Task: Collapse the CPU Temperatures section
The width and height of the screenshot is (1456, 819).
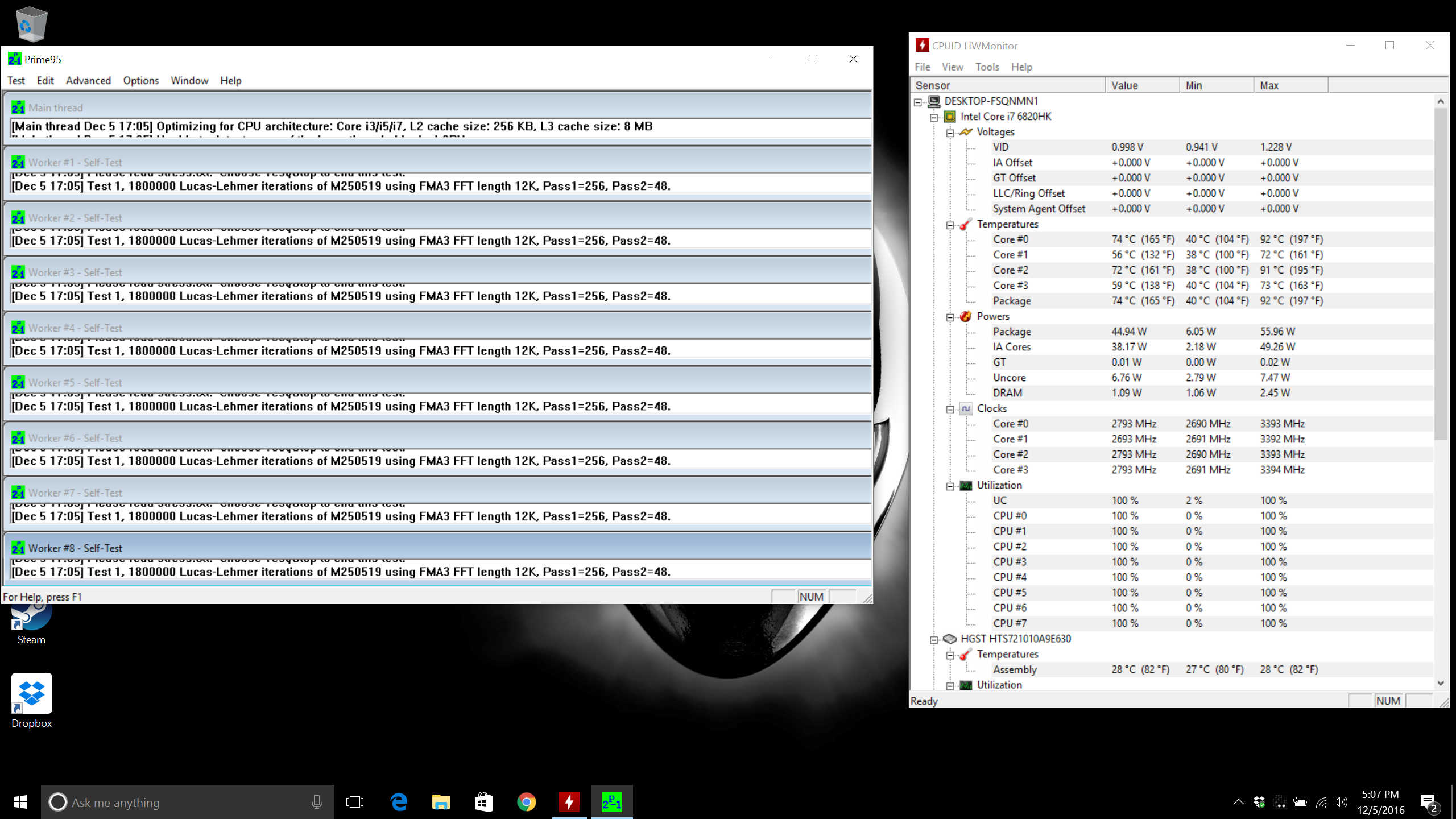Action: coord(950,225)
